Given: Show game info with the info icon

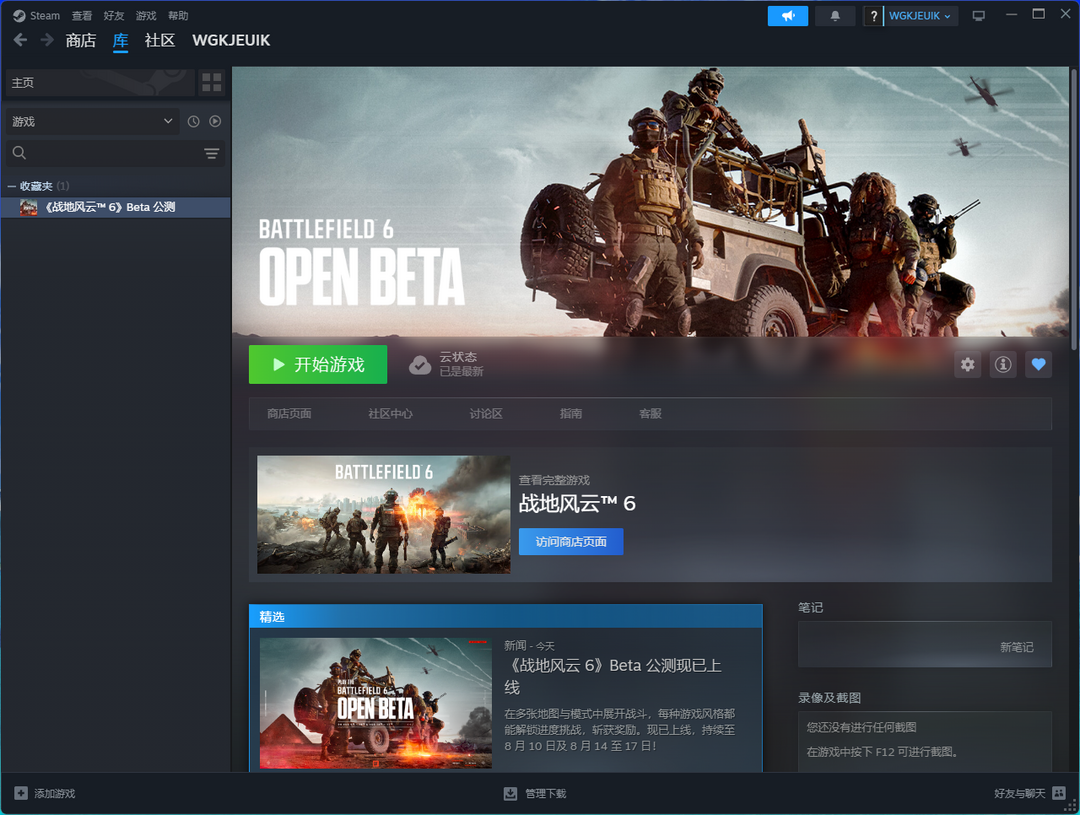Looking at the screenshot, I should pyautogui.click(x=1003, y=364).
